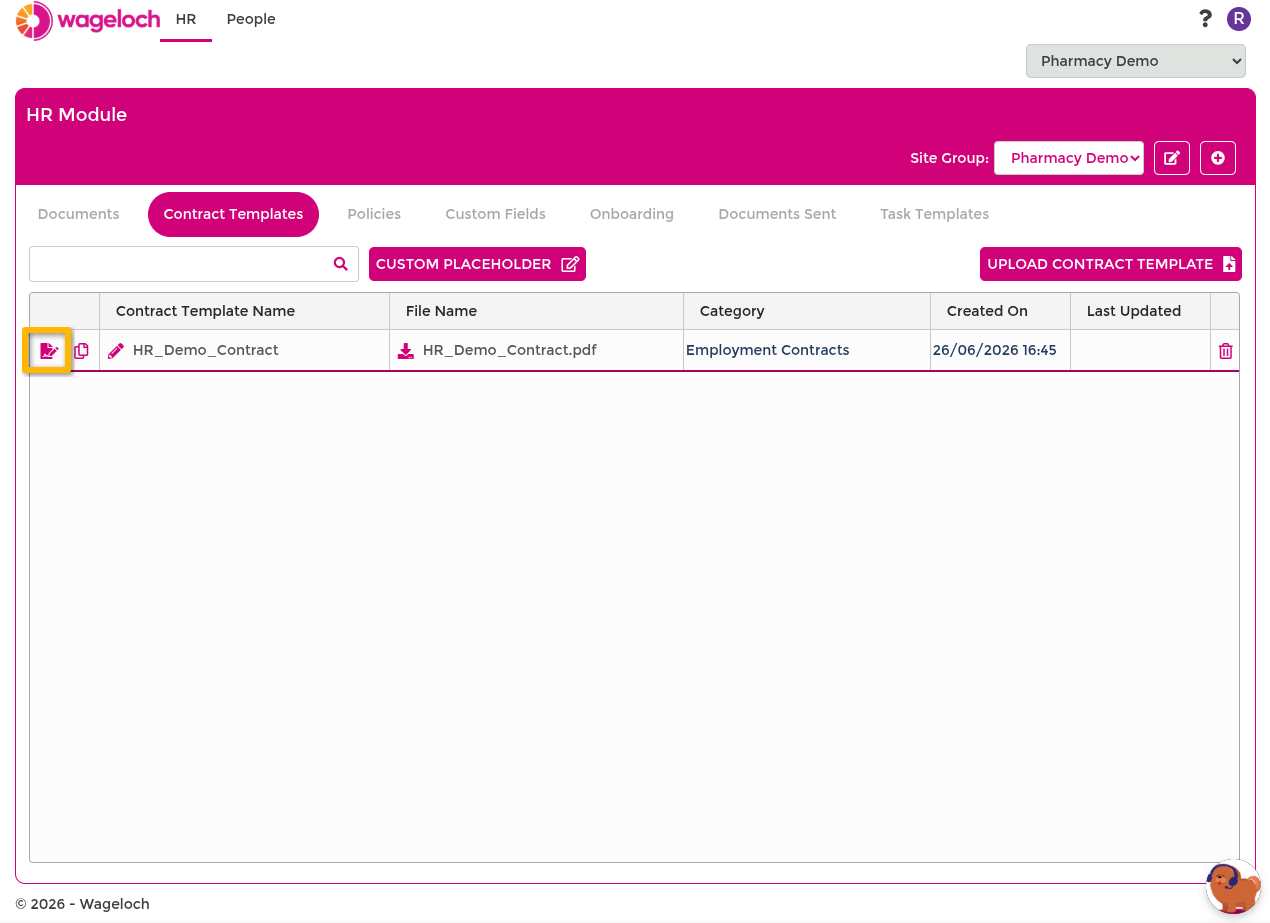
Task: Edit the site group with the pencil-square icon
Action: click(1172, 158)
